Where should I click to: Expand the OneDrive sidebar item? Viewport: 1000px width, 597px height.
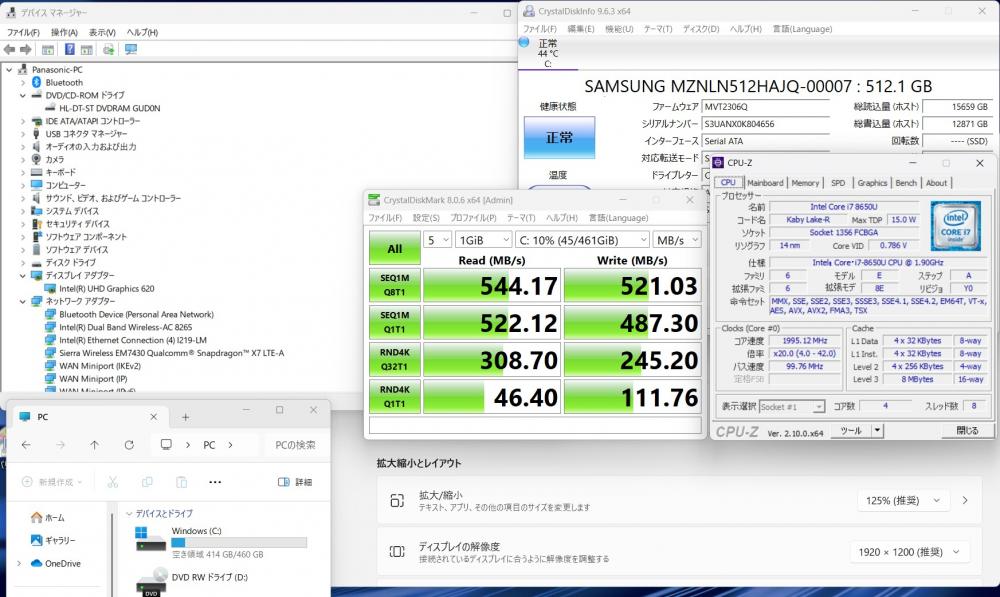[18, 563]
